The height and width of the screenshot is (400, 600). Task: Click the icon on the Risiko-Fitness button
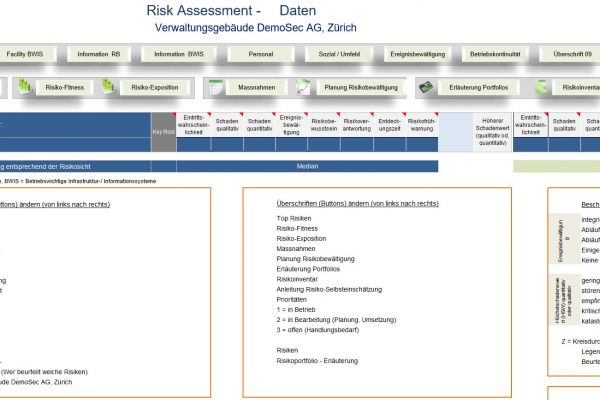point(24,88)
